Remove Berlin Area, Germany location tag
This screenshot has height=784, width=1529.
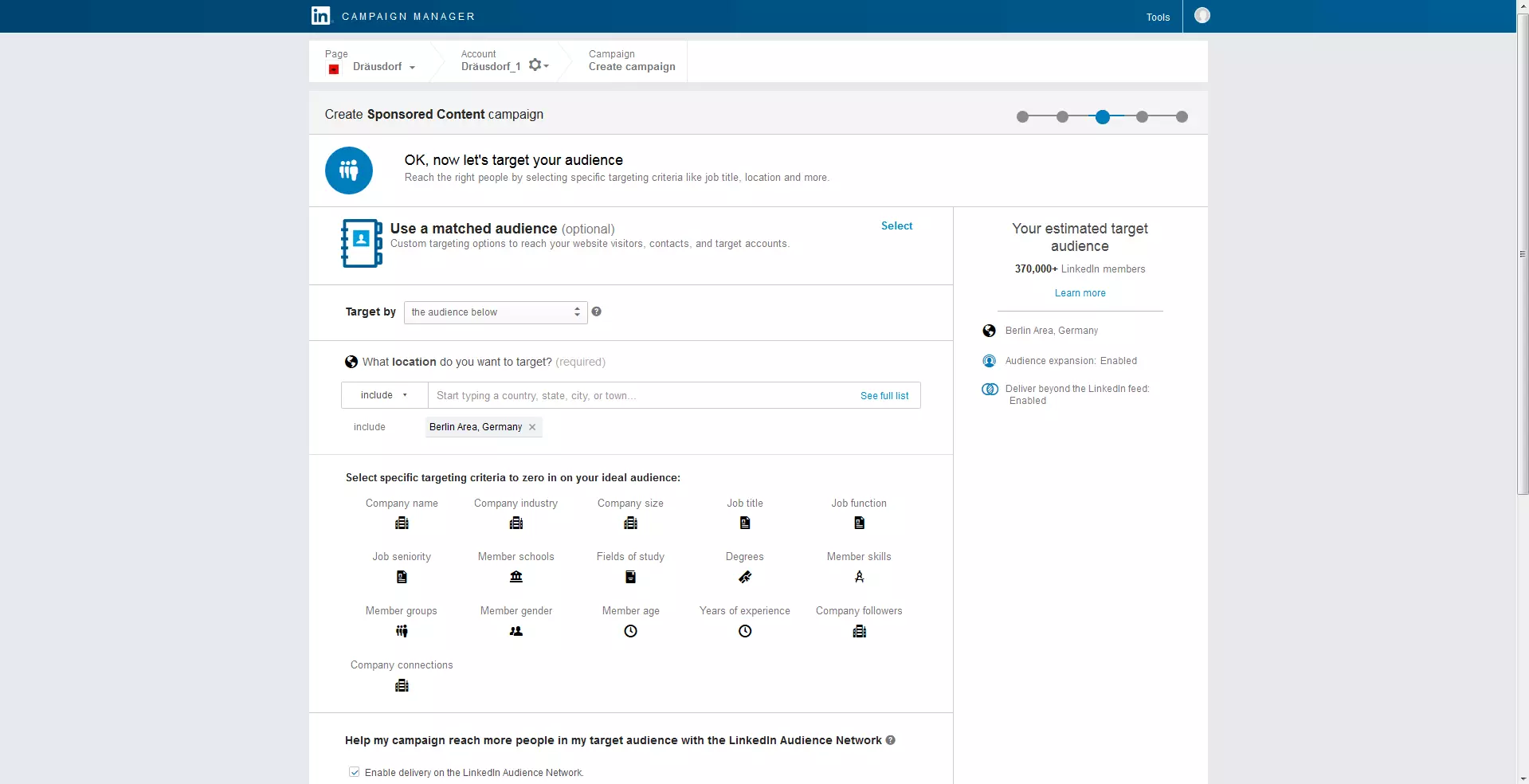pos(532,427)
